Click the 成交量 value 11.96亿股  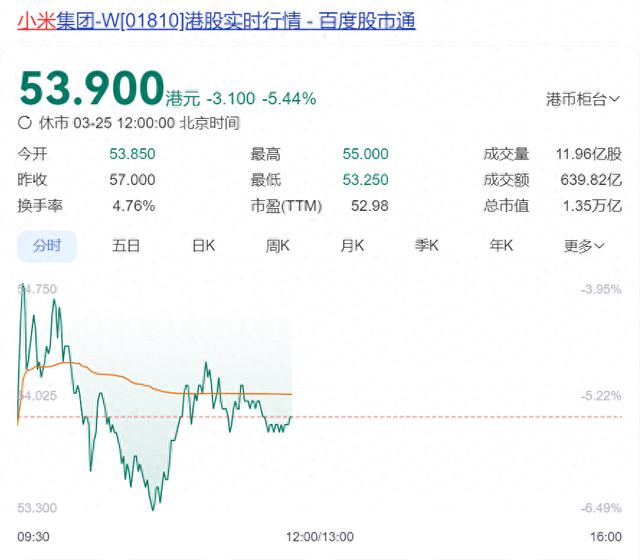589,154
